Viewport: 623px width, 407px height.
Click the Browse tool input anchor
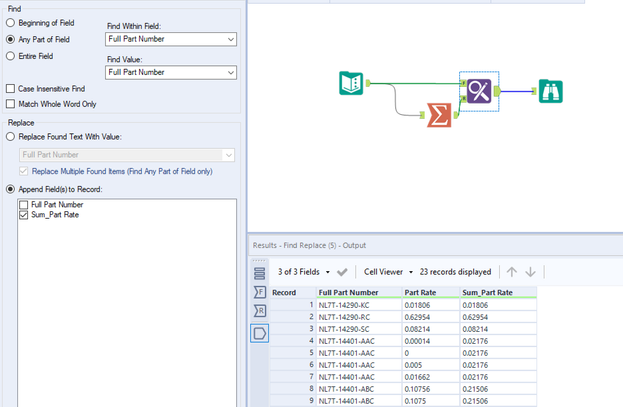pos(534,91)
